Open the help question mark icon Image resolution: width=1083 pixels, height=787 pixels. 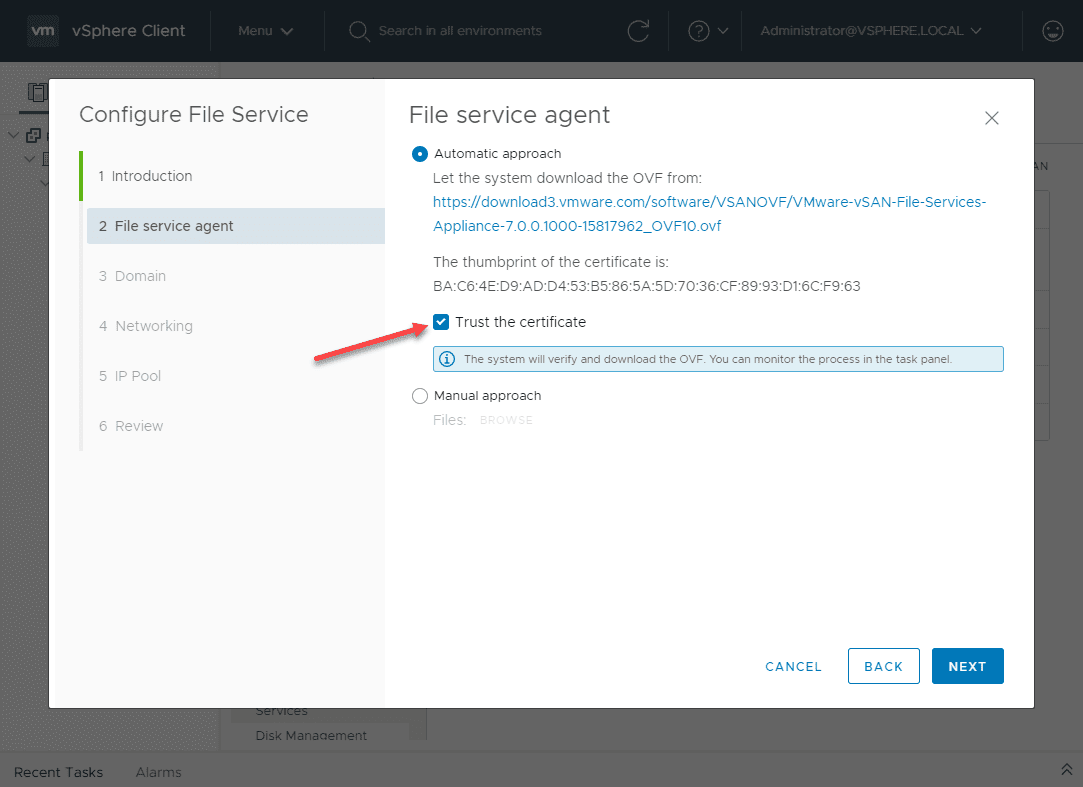[700, 31]
